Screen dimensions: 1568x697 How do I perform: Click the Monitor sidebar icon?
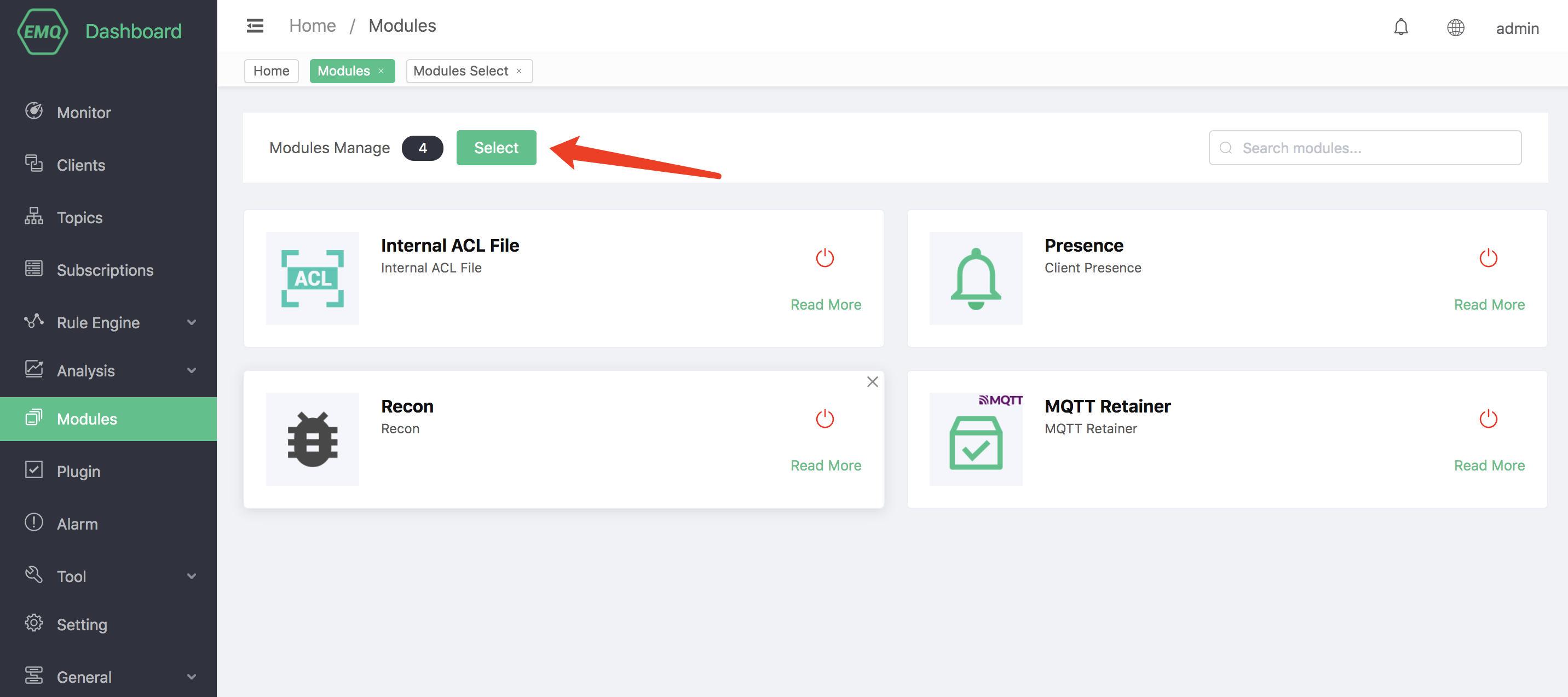[34, 111]
